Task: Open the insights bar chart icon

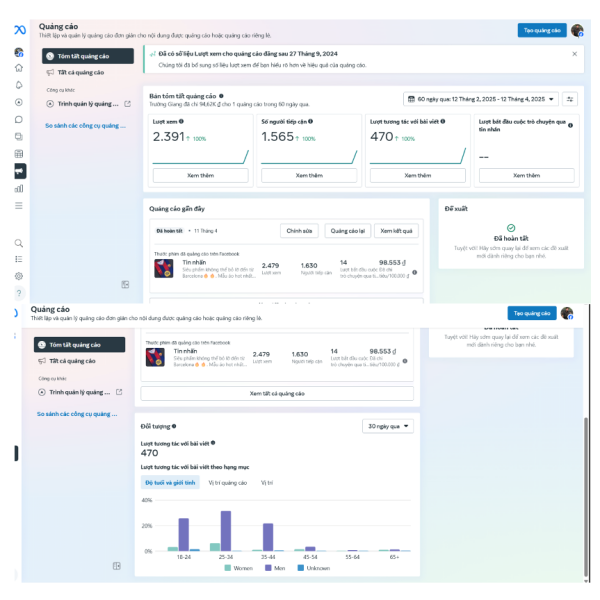Action: [x=19, y=189]
